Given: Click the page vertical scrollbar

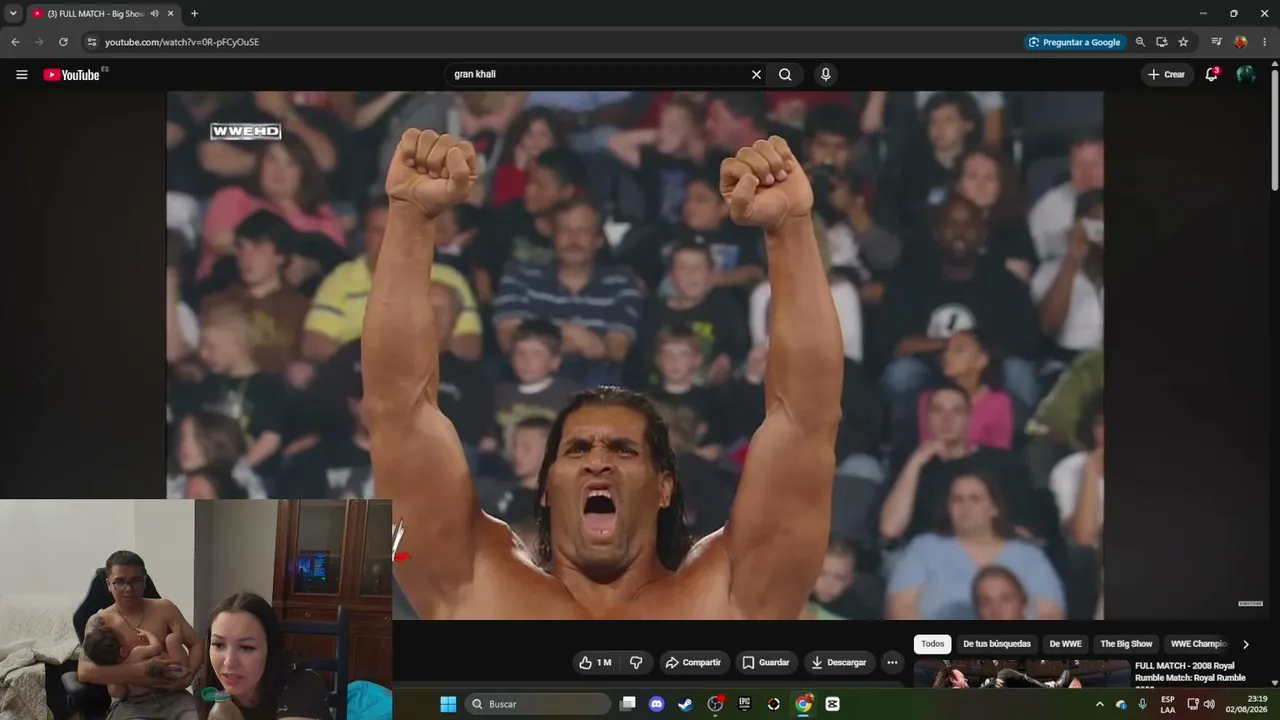Looking at the screenshot, I should coord(1274,130).
